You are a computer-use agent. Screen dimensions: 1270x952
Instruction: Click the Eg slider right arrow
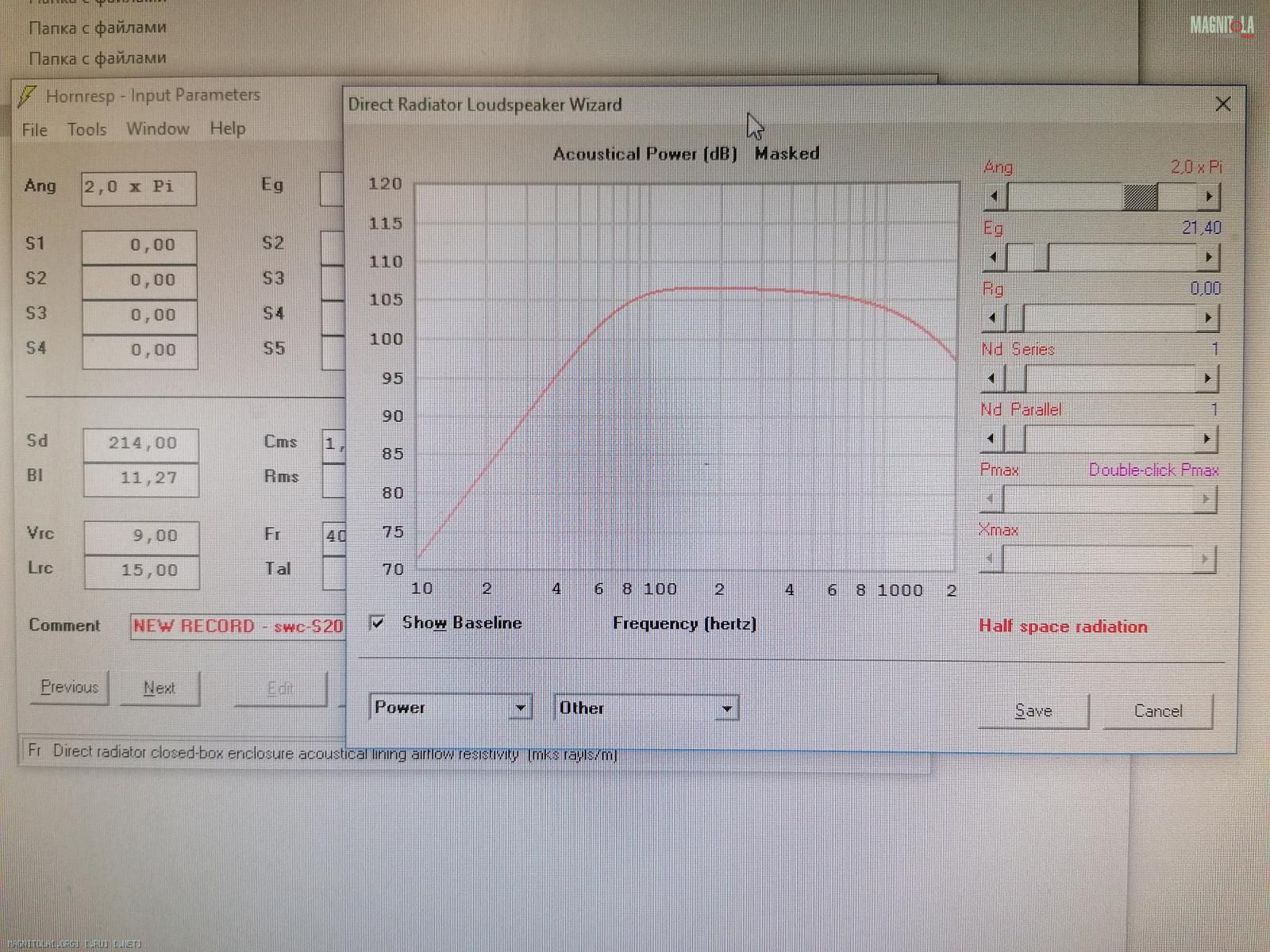[1207, 257]
